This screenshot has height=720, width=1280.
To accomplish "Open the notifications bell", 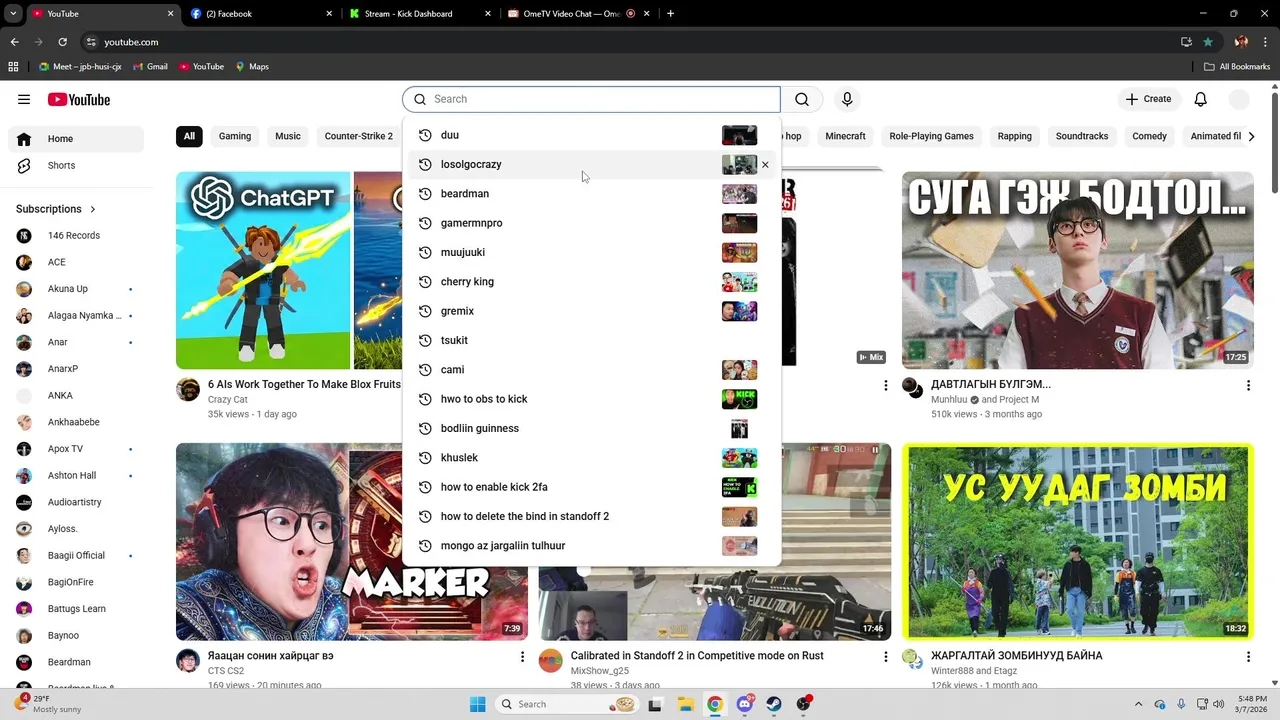I will (1201, 99).
